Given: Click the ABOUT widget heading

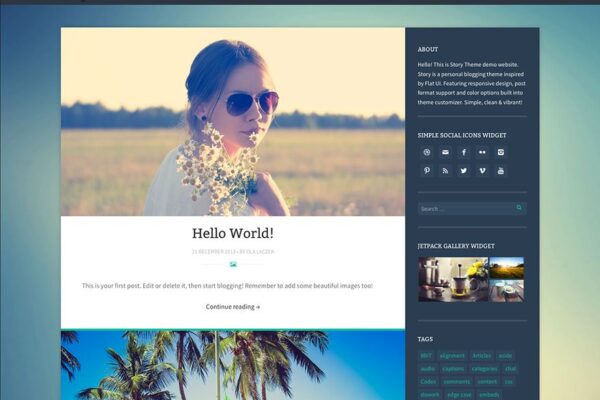Looking at the screenshot, I should (428, 49).
